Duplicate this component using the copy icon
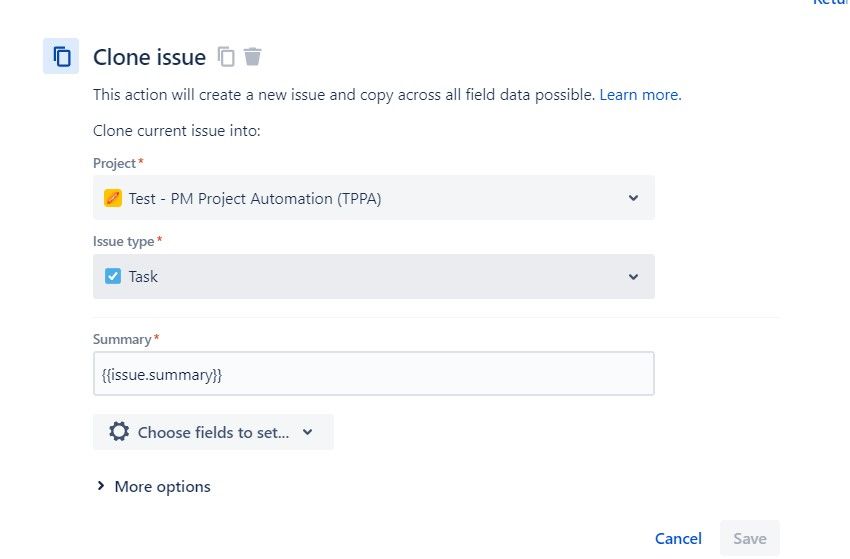The image size is (850, 559). click(227, 57)
